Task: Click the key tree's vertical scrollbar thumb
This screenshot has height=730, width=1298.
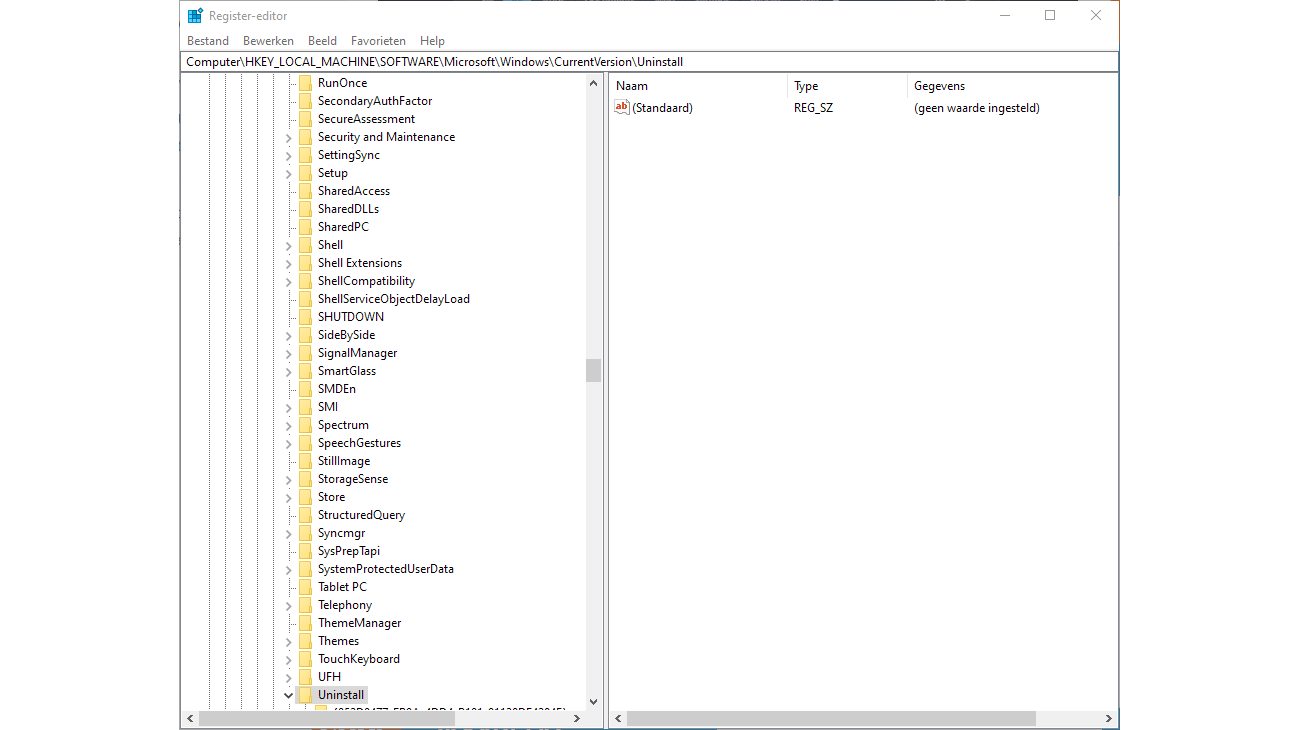Action: [593, 370]
